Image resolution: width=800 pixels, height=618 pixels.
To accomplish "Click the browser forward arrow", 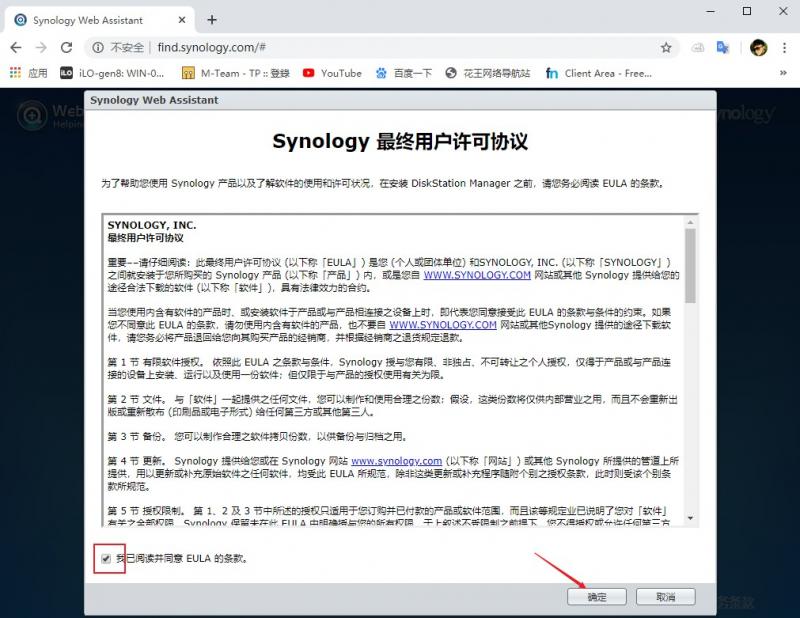I will 41,47.
